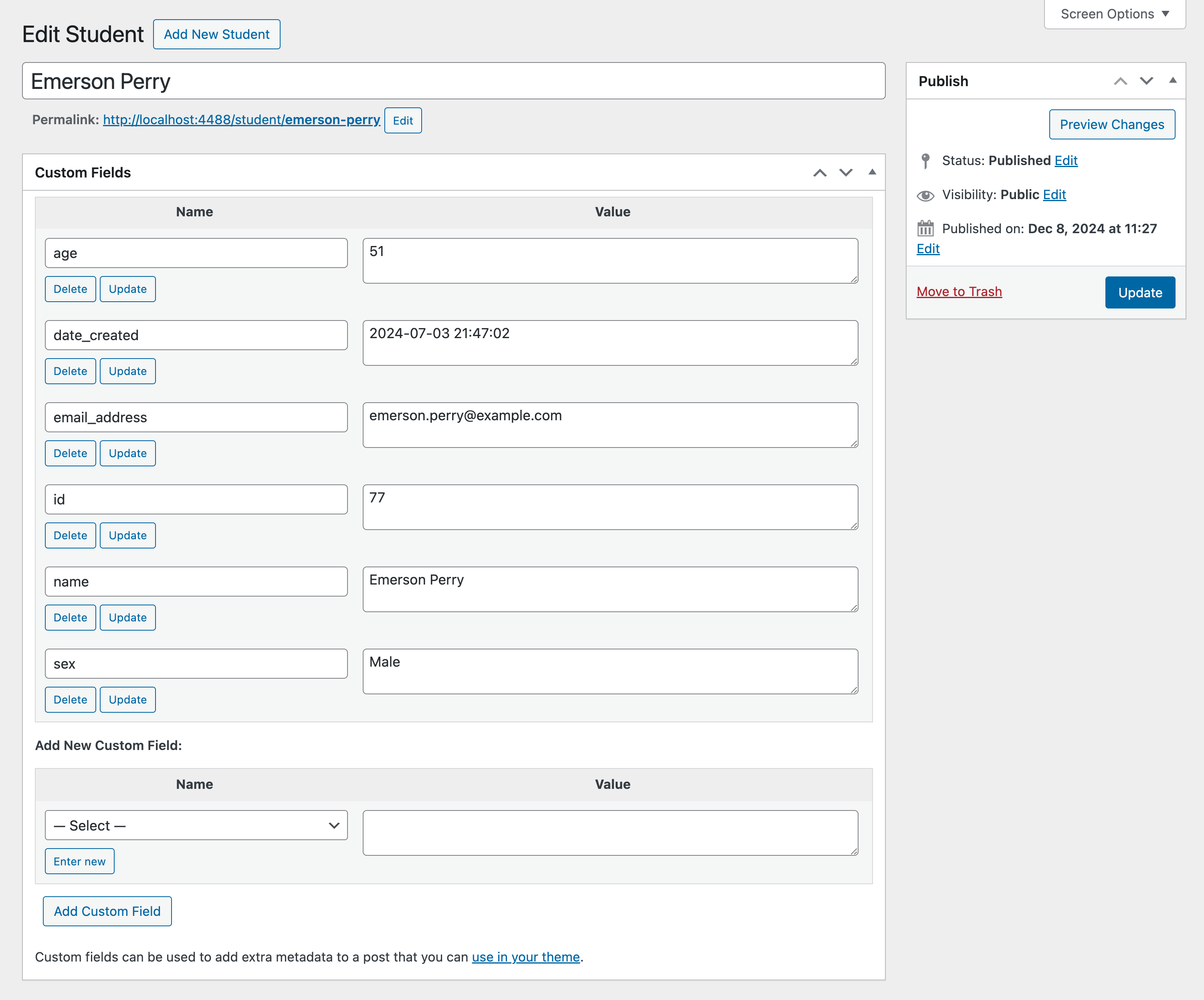
Task: Click the resize grip of the age value textarea
Action: pyautogui.click(x=854, y=279)
